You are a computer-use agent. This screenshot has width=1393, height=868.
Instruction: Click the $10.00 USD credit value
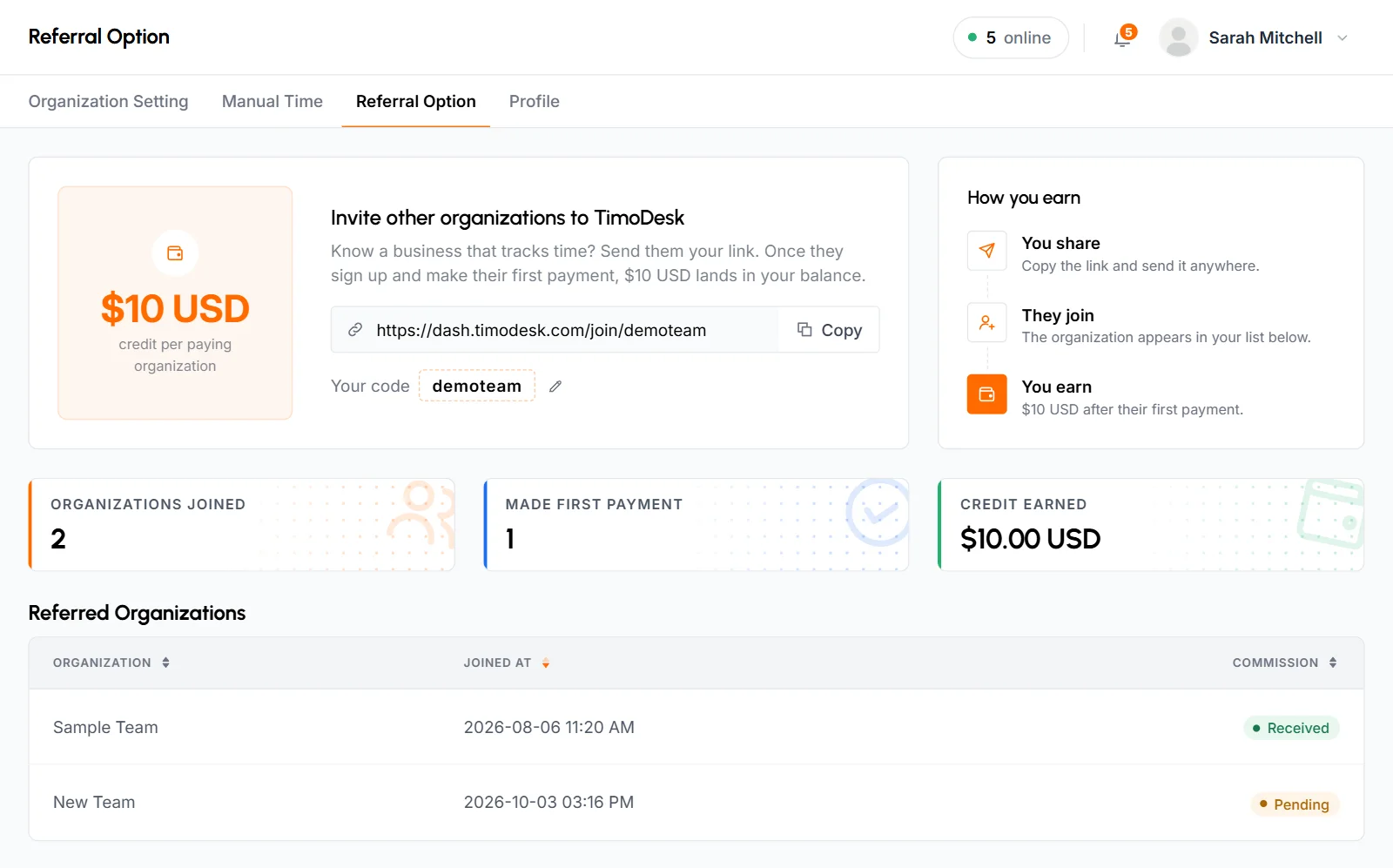click(x=1031, y=539)
